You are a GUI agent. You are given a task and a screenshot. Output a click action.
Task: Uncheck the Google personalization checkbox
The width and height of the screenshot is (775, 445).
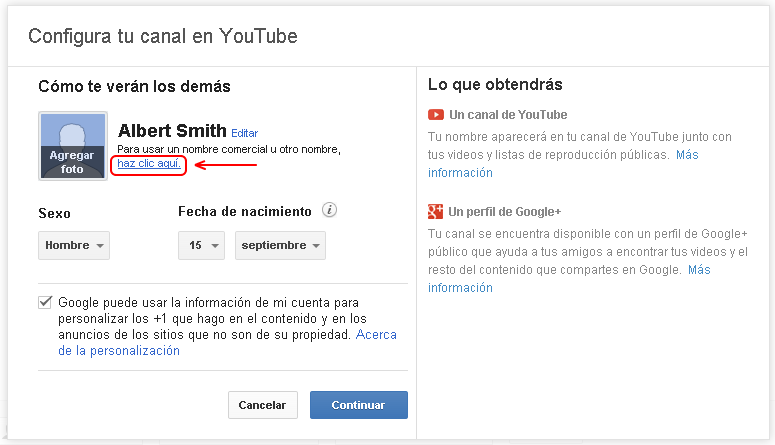tap(45, 302)
